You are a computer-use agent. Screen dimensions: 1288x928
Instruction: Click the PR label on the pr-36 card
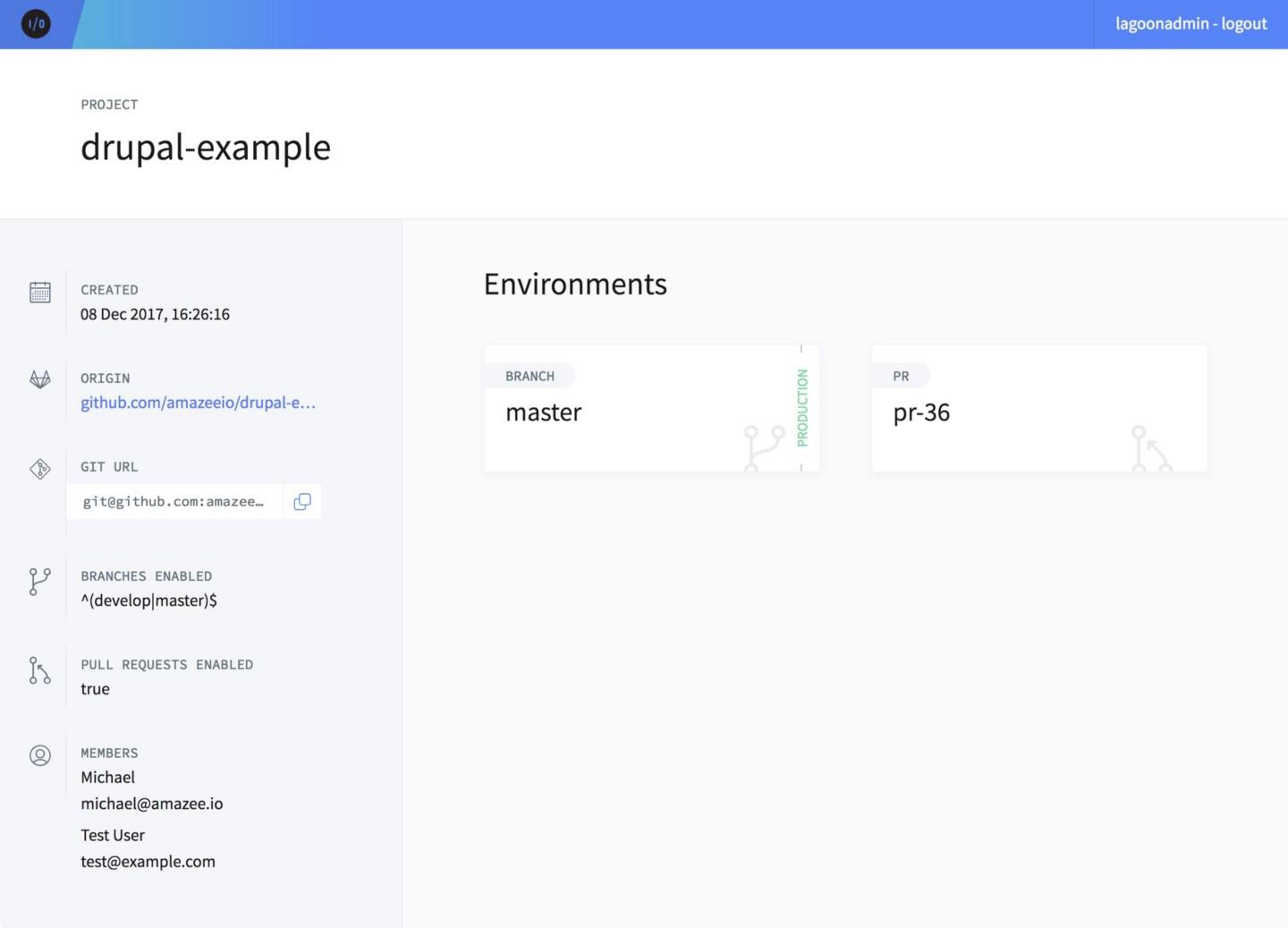[x=900, y=376]
